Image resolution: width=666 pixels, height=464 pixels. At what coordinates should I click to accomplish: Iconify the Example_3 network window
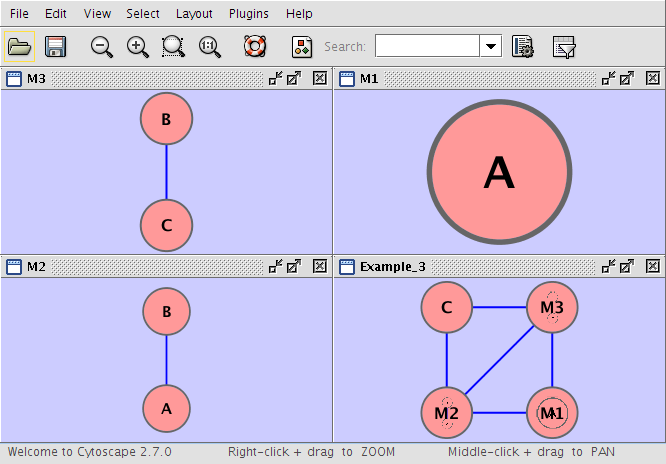pos(608,266)
